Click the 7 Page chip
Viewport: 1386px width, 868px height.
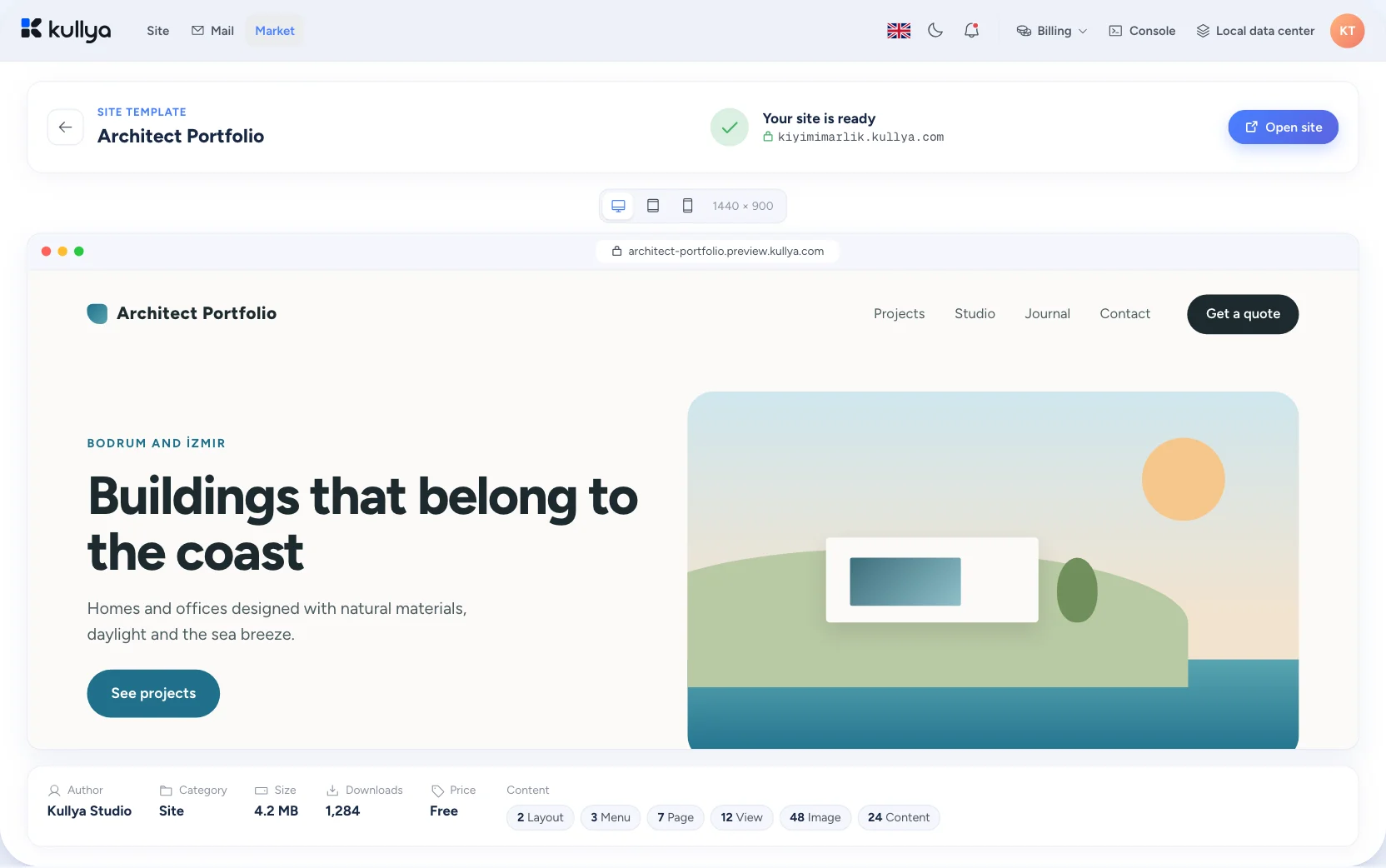click(676, 818)
